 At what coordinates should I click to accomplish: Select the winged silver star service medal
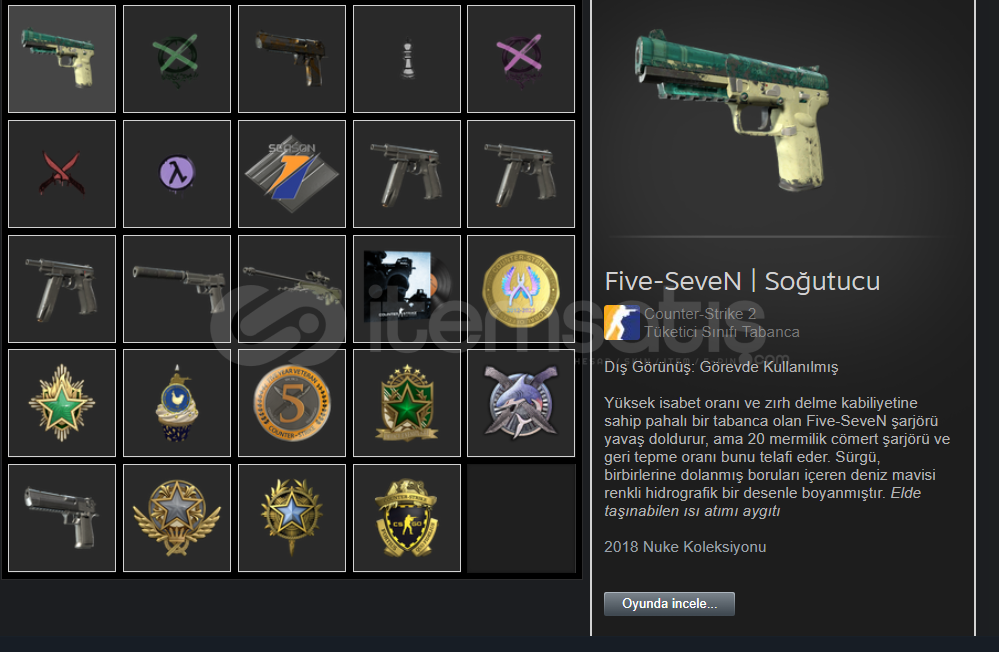[x=177, y=518]
